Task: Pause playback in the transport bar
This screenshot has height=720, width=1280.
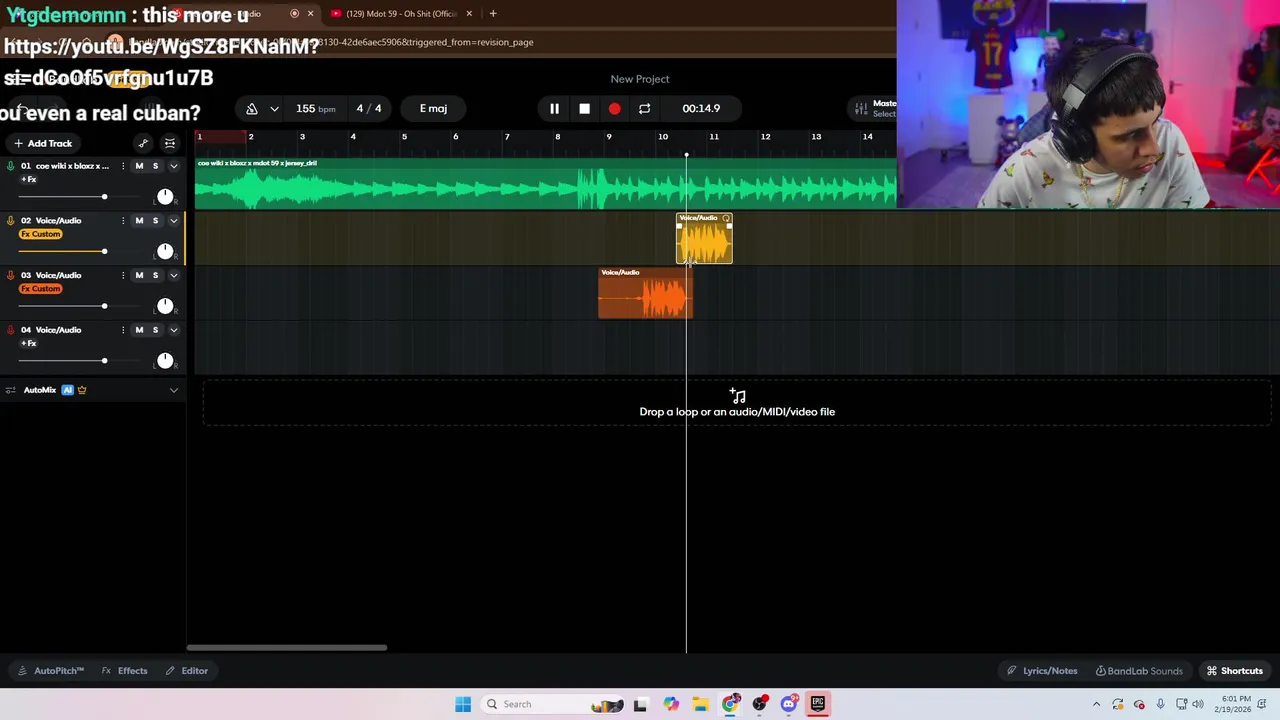Action: 554,108
